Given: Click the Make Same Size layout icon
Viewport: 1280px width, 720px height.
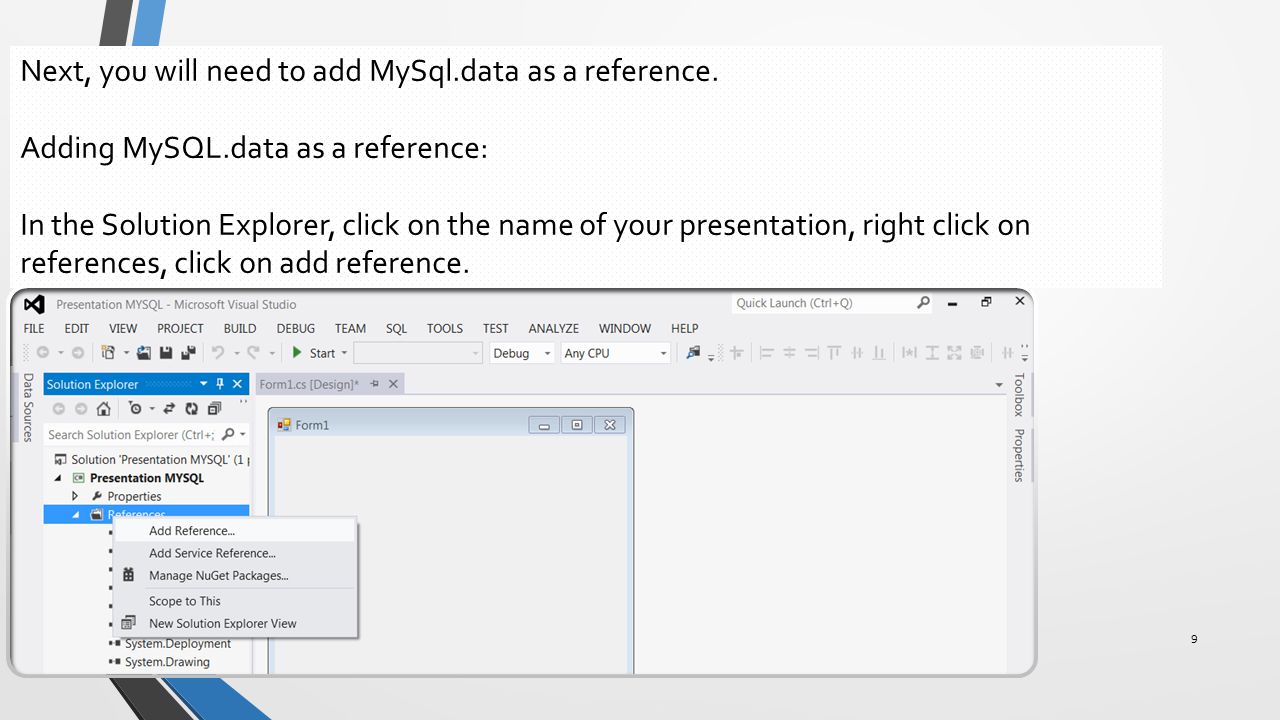Looking at the screenshot, I should click(x=954, y=353).
